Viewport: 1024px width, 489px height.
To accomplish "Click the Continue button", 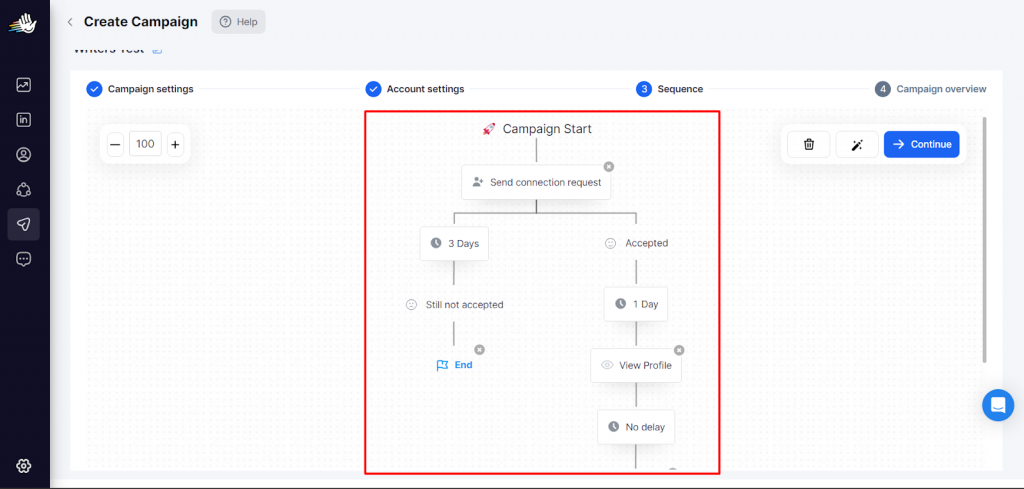I will tap(921, 144).
